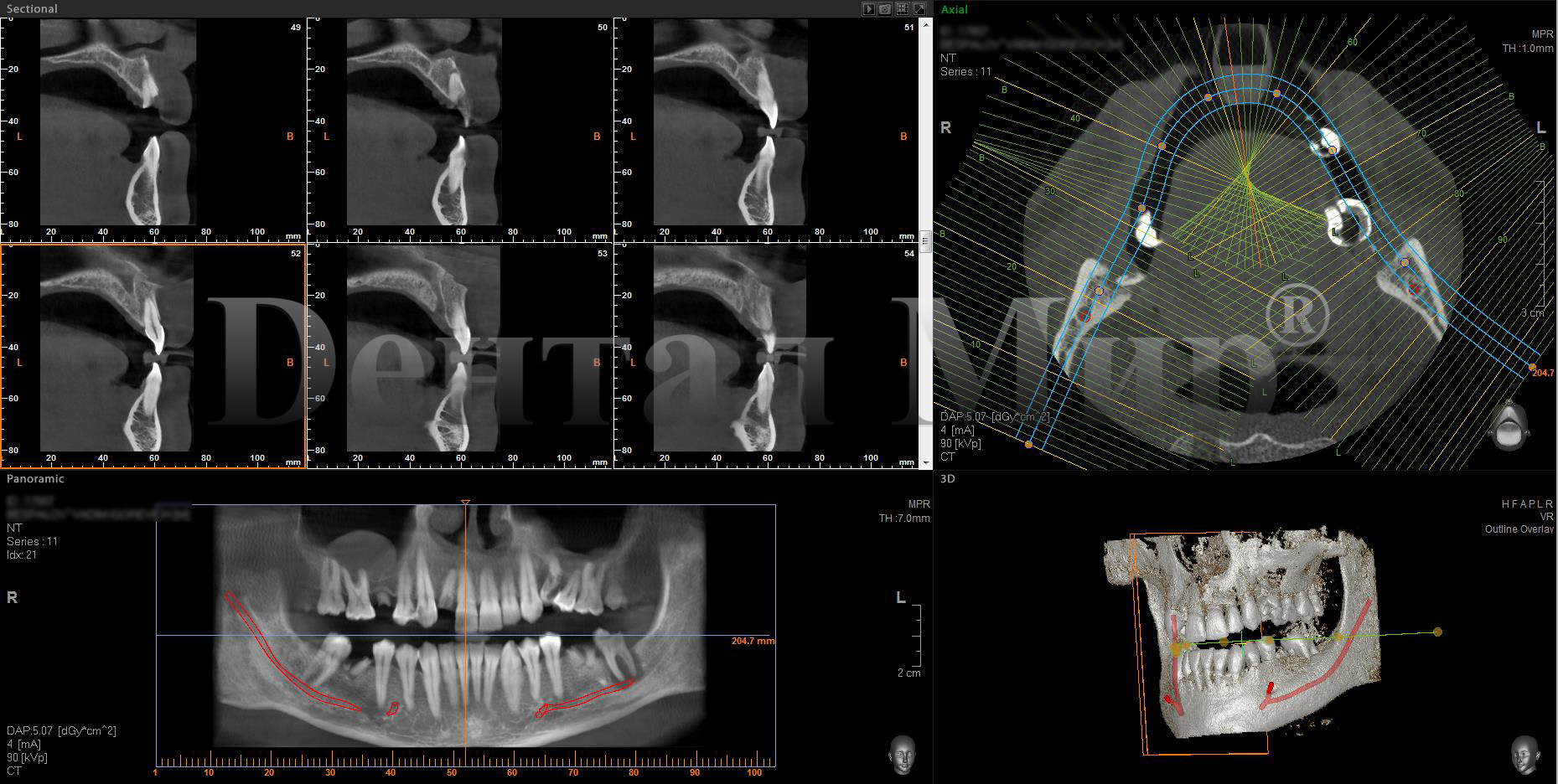Select the 204.7 label in Axial view
Viewport: 1558px width, 784px height.
(x=1543, y=373)
